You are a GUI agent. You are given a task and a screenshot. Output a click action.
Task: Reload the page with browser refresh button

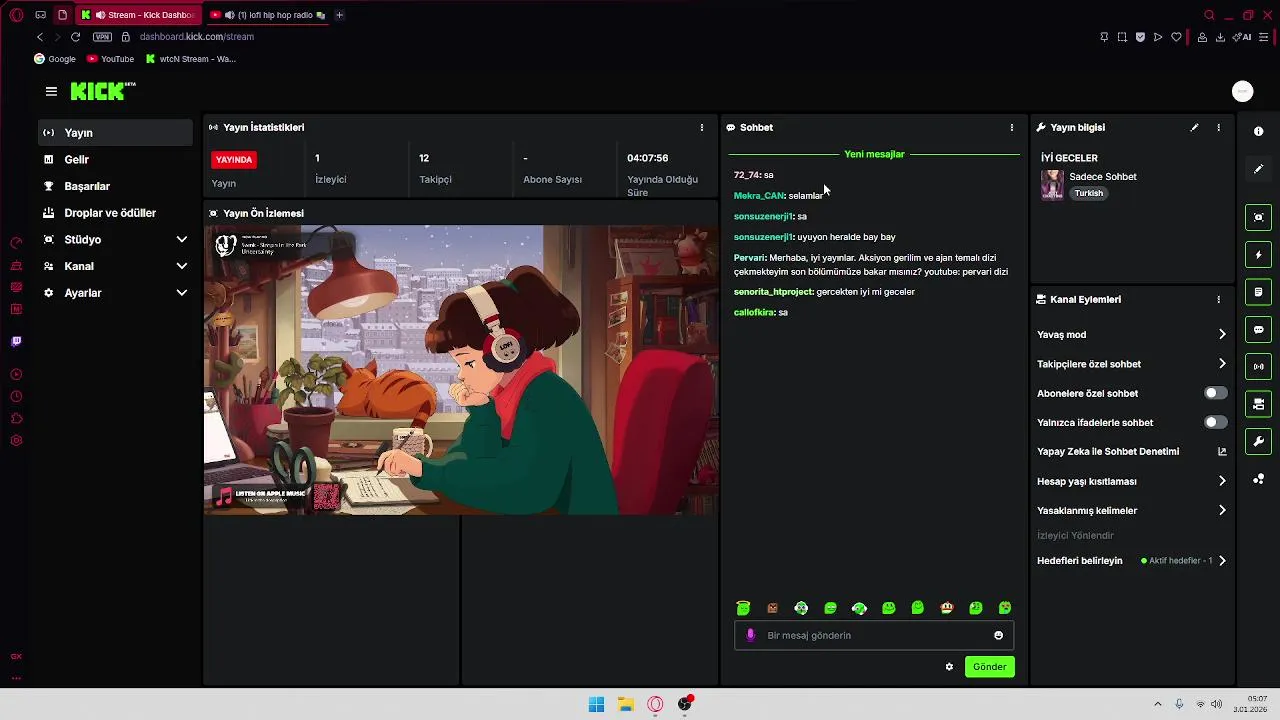coord(75,37)
